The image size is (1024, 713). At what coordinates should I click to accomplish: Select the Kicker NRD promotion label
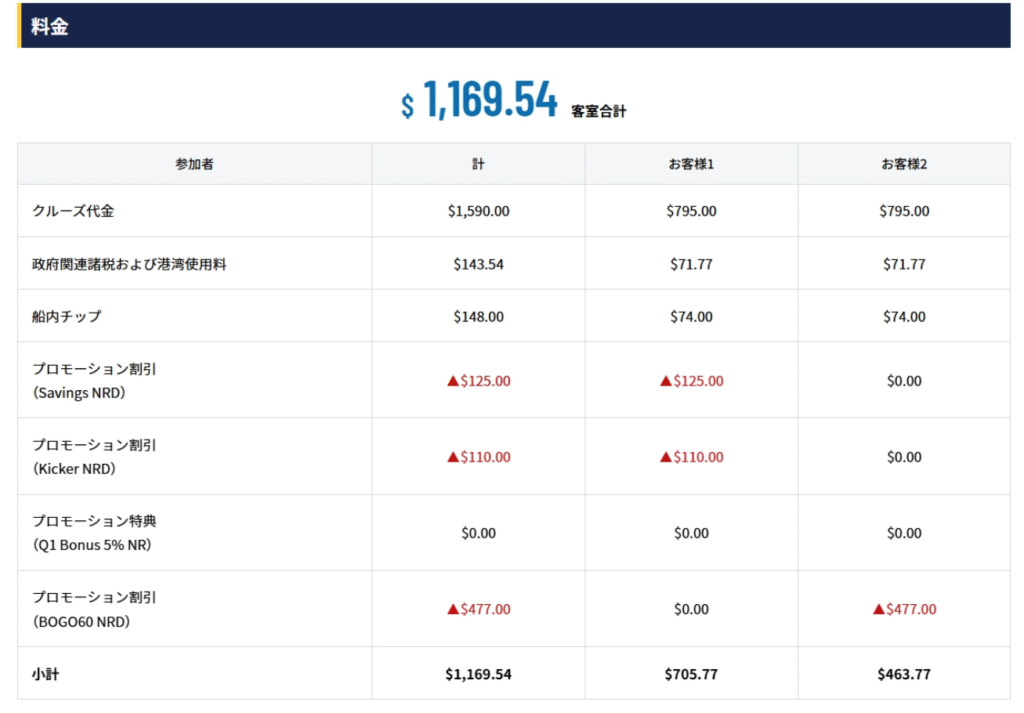click(94, 456)
